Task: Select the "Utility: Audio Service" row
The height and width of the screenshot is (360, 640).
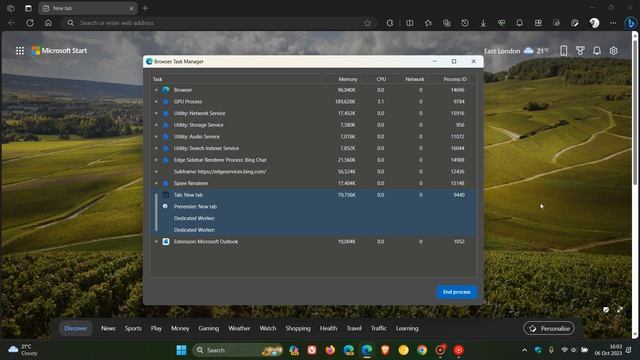Action: pos(313,137)
